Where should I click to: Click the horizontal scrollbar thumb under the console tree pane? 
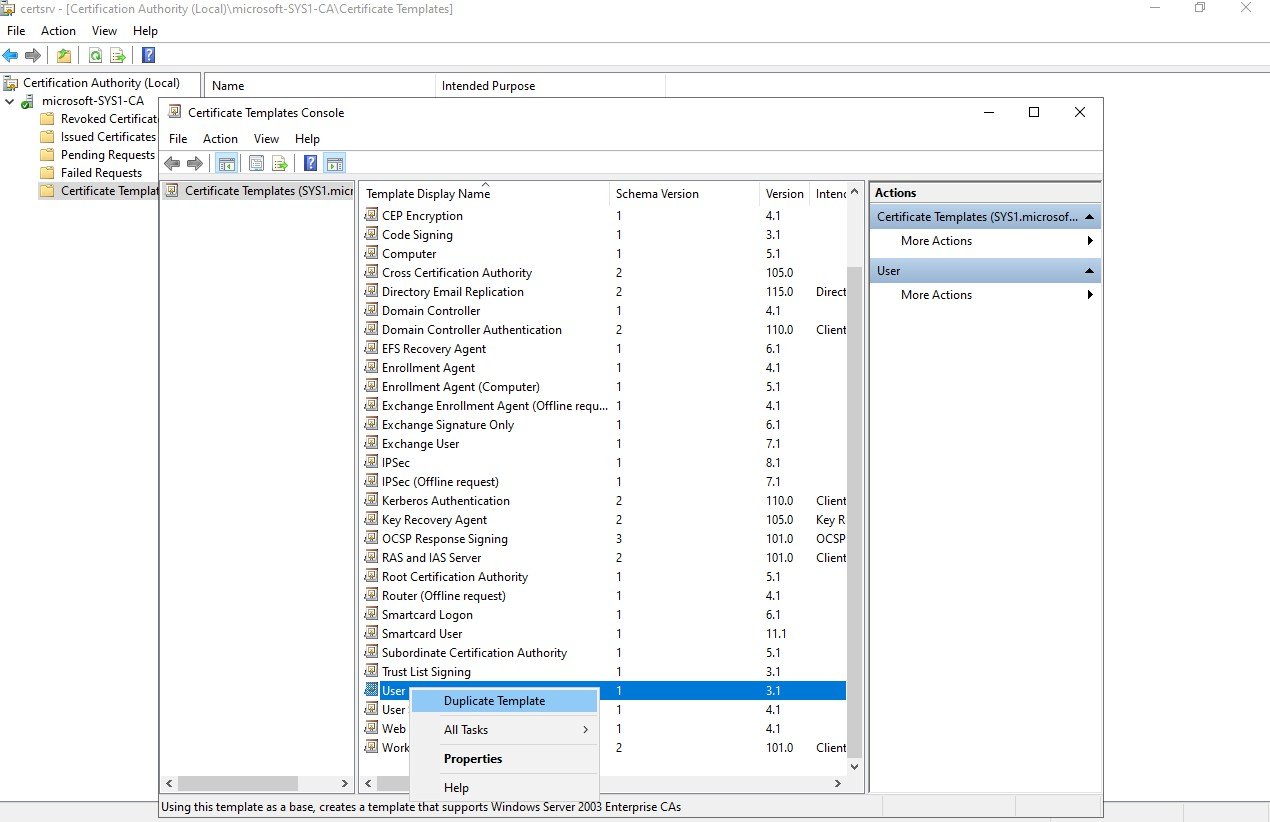pyautogui.click(x=238, y=784)
